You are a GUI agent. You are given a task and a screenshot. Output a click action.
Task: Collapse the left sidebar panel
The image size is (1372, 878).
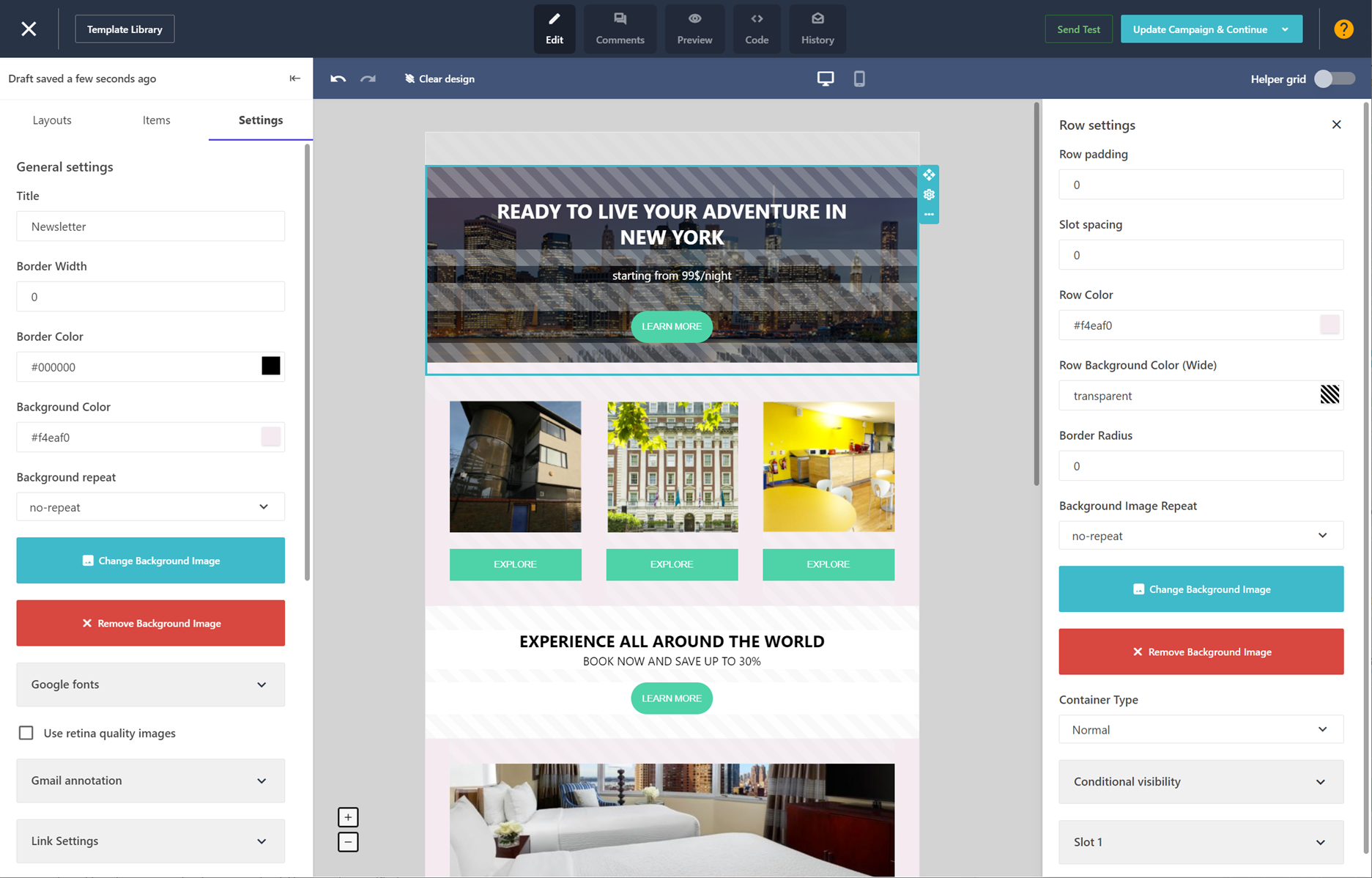coord(294,78)
